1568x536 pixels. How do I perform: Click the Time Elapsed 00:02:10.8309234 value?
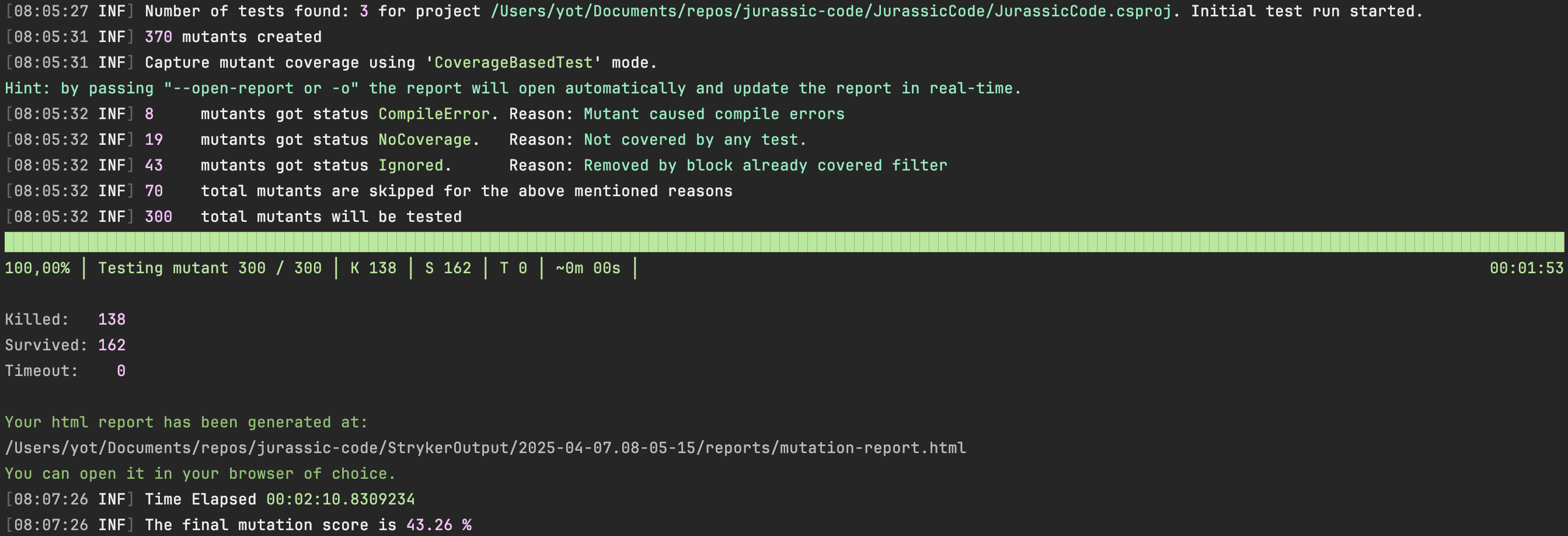pos(340,499)
